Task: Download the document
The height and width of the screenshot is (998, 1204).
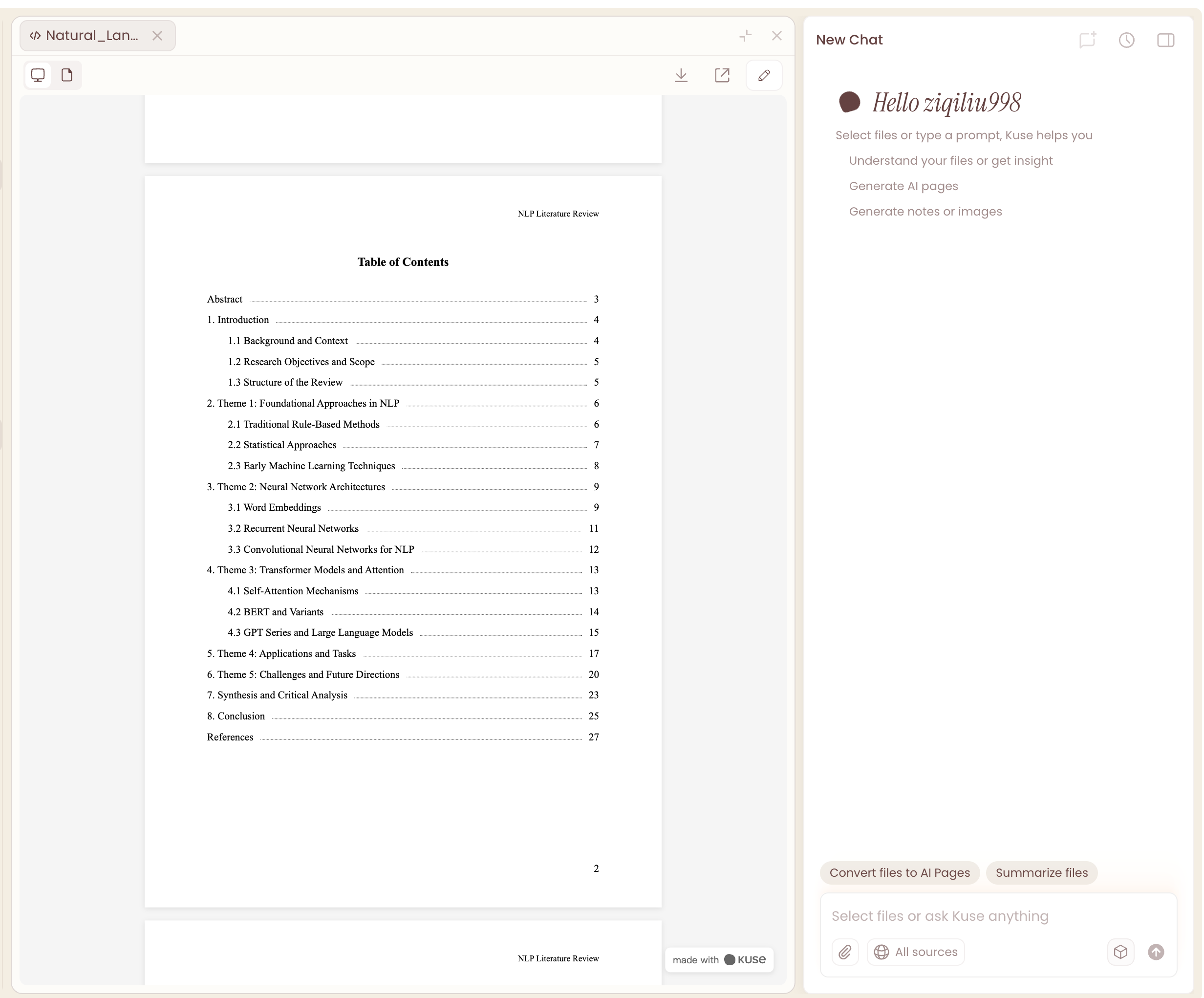Action: pyautogui.click(x=681, y=75)
